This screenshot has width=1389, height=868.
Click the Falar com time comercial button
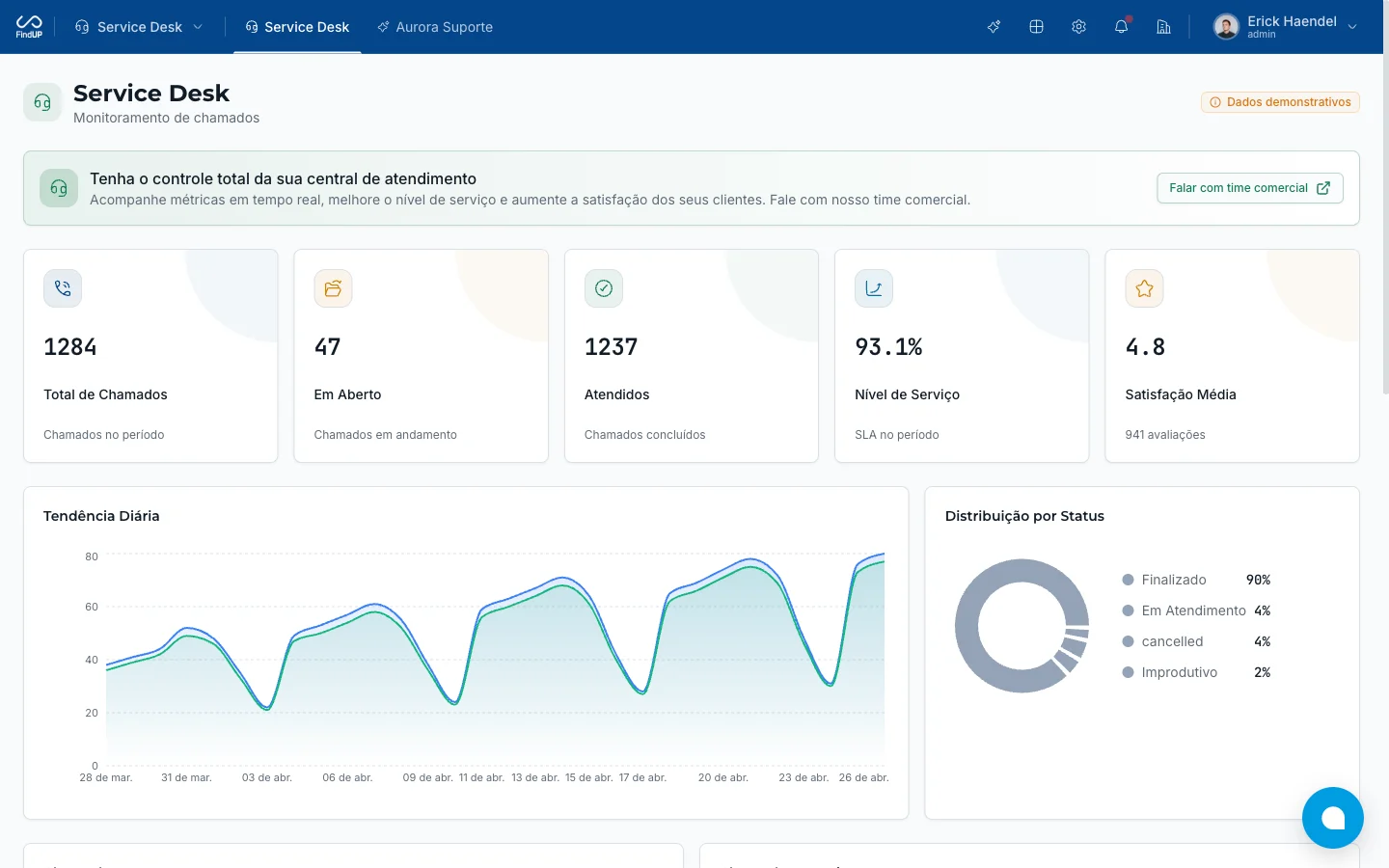tap(1249, 188)
